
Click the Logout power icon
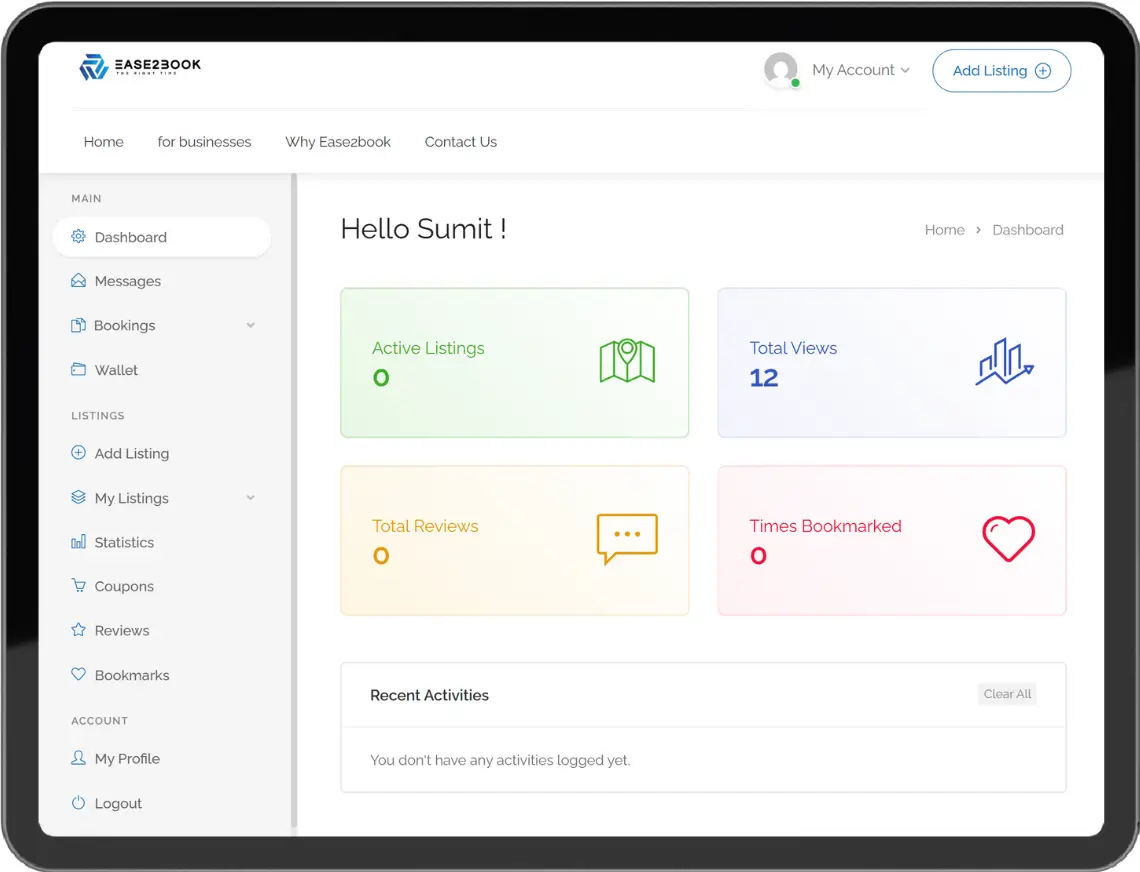pos(79,803)
